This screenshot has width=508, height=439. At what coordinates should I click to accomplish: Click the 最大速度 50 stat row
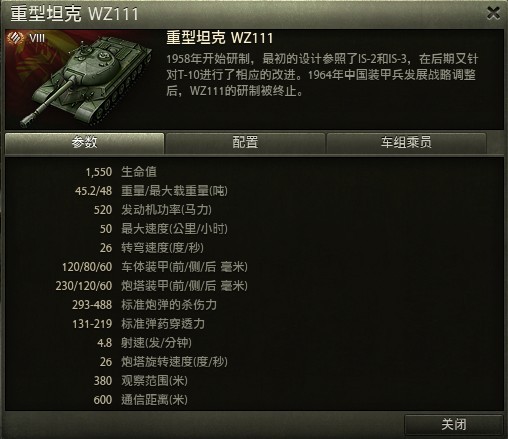click(x=163, y=229)
